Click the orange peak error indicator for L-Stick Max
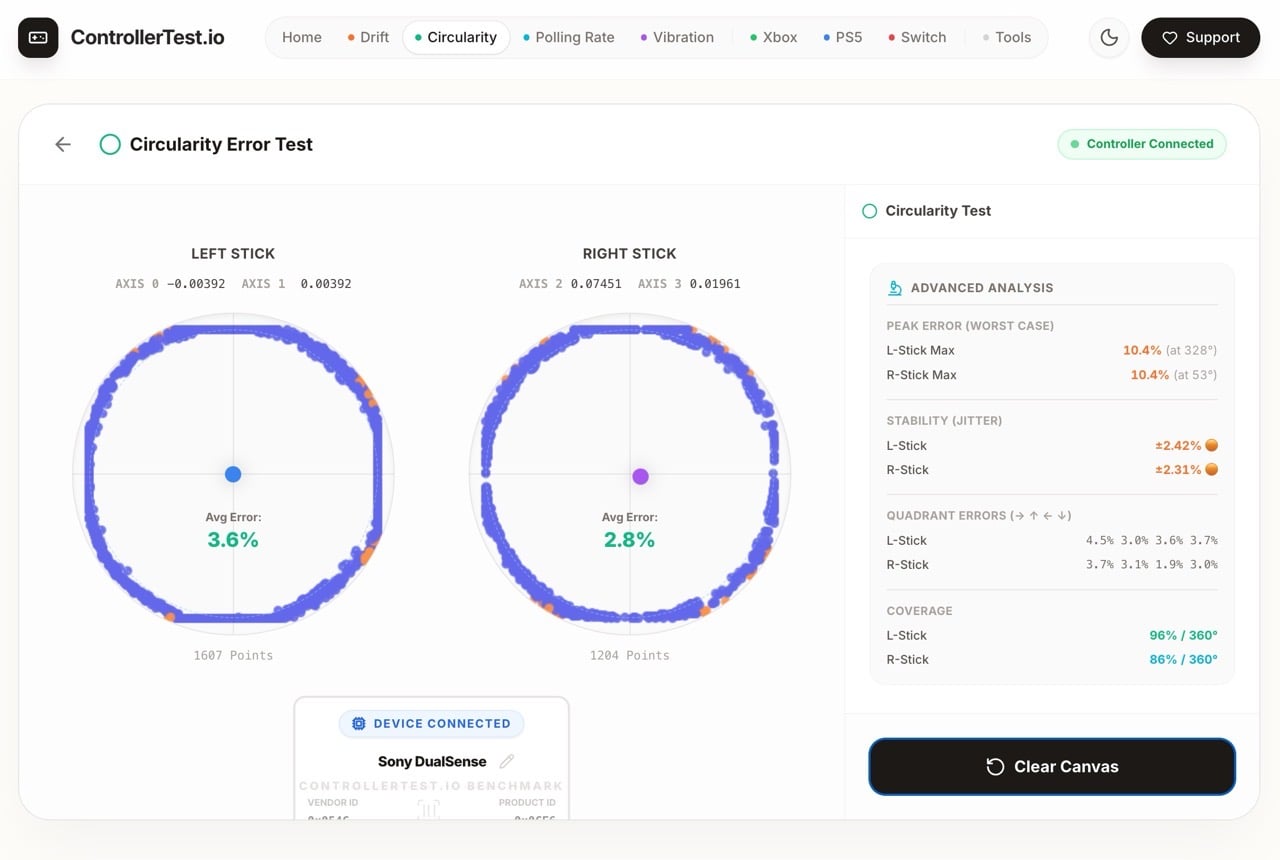 tap(1142, 350)
